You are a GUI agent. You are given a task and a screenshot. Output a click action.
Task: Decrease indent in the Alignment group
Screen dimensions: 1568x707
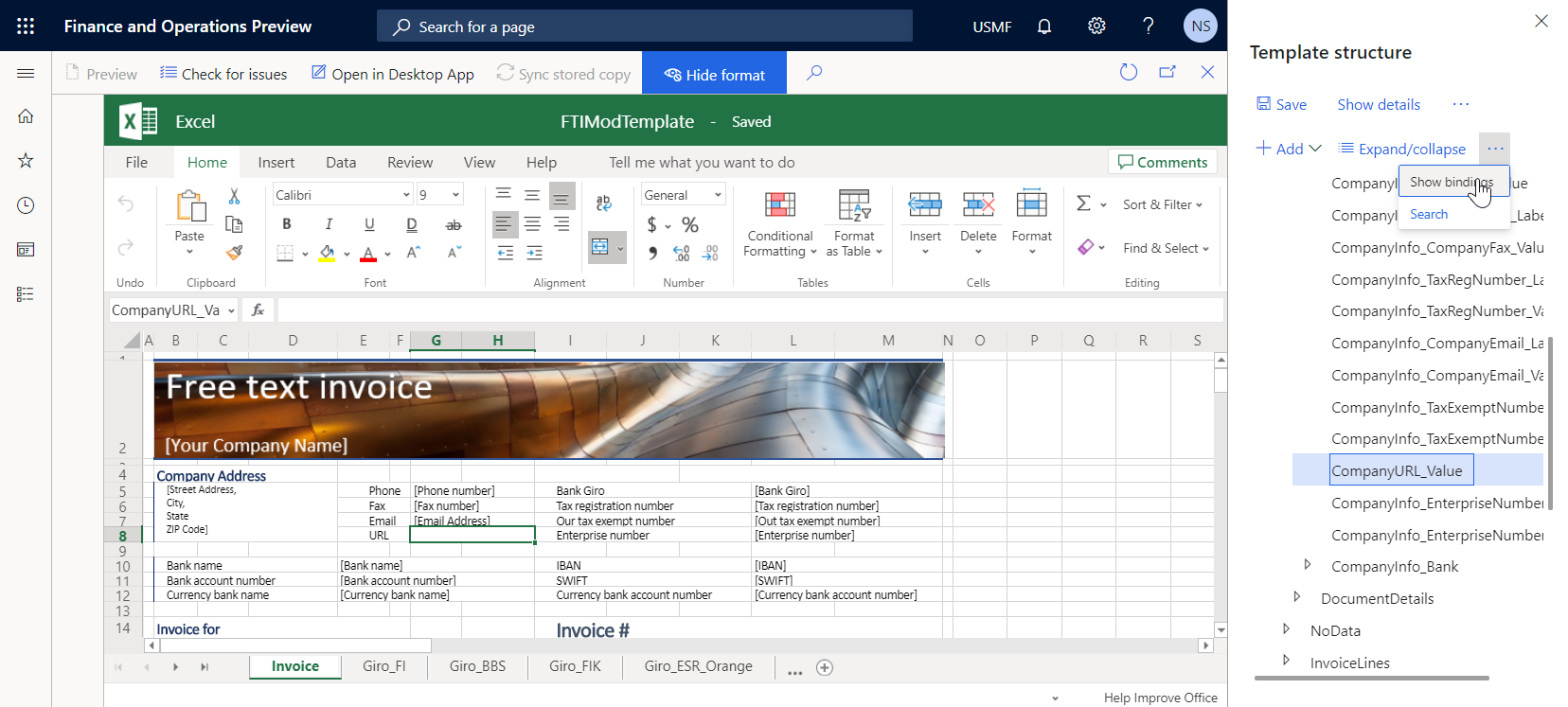505,253
